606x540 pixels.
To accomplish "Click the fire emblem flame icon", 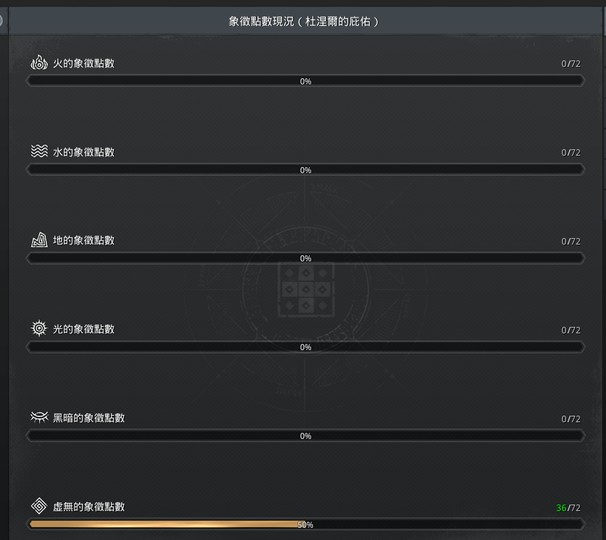I will [39, 63].
